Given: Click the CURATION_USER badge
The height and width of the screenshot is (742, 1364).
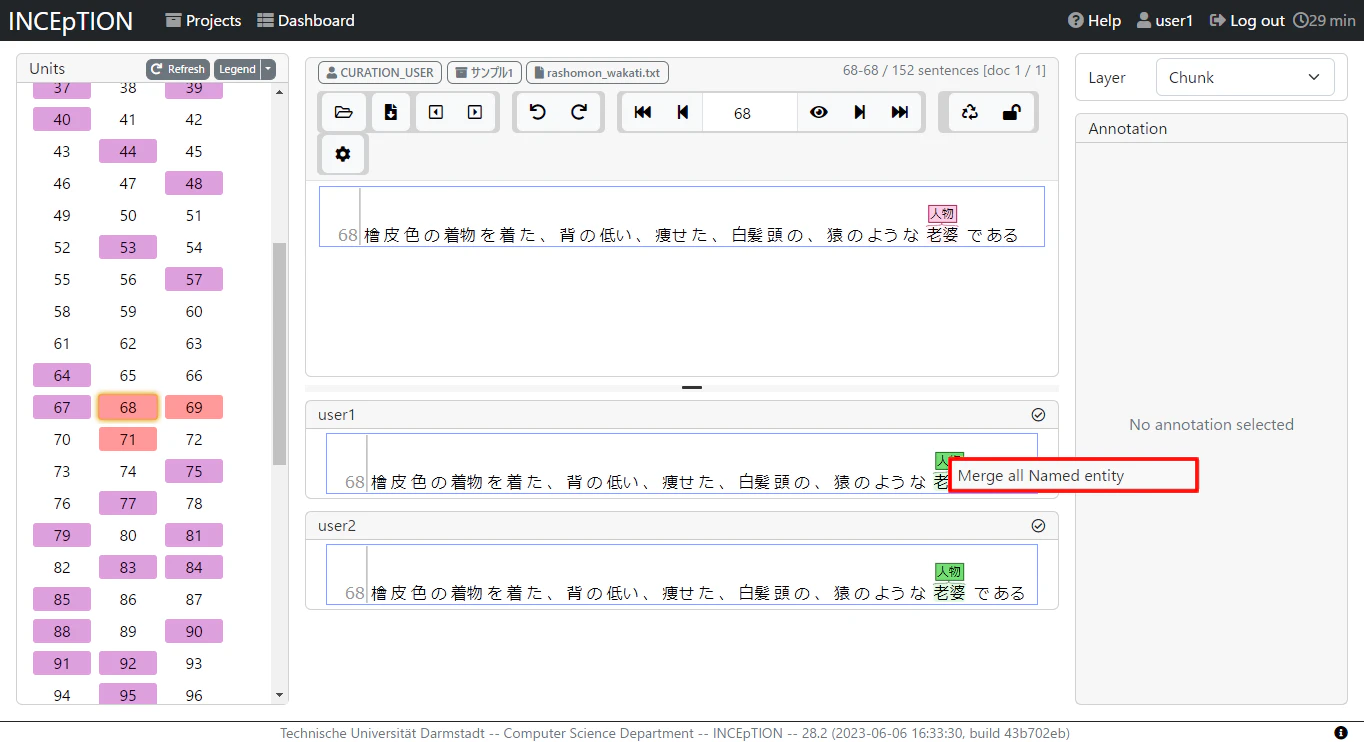Looking at the screenshot, I should (x=380, y=72).
